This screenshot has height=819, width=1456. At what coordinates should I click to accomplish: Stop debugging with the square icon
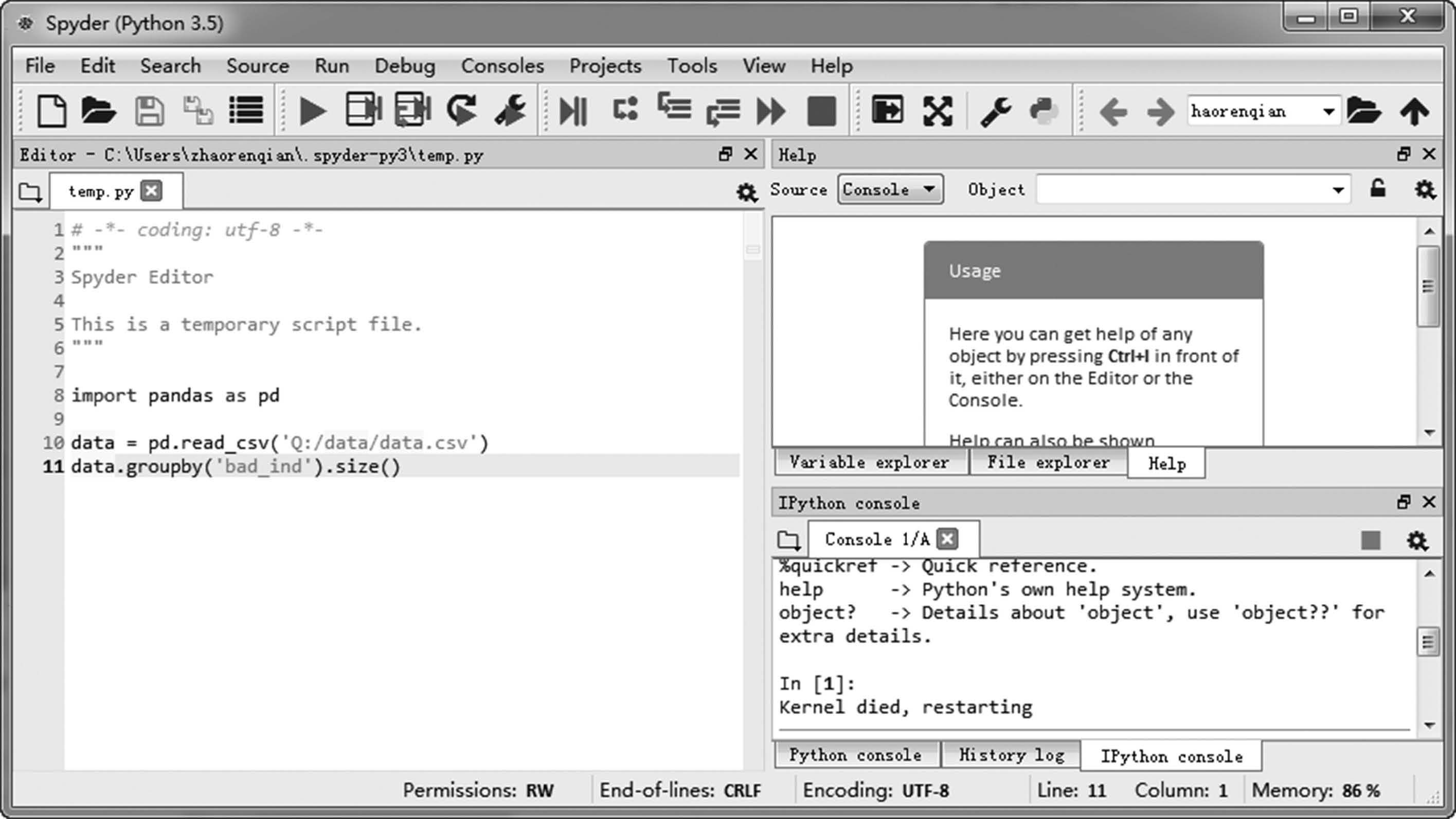click(822, 111)
